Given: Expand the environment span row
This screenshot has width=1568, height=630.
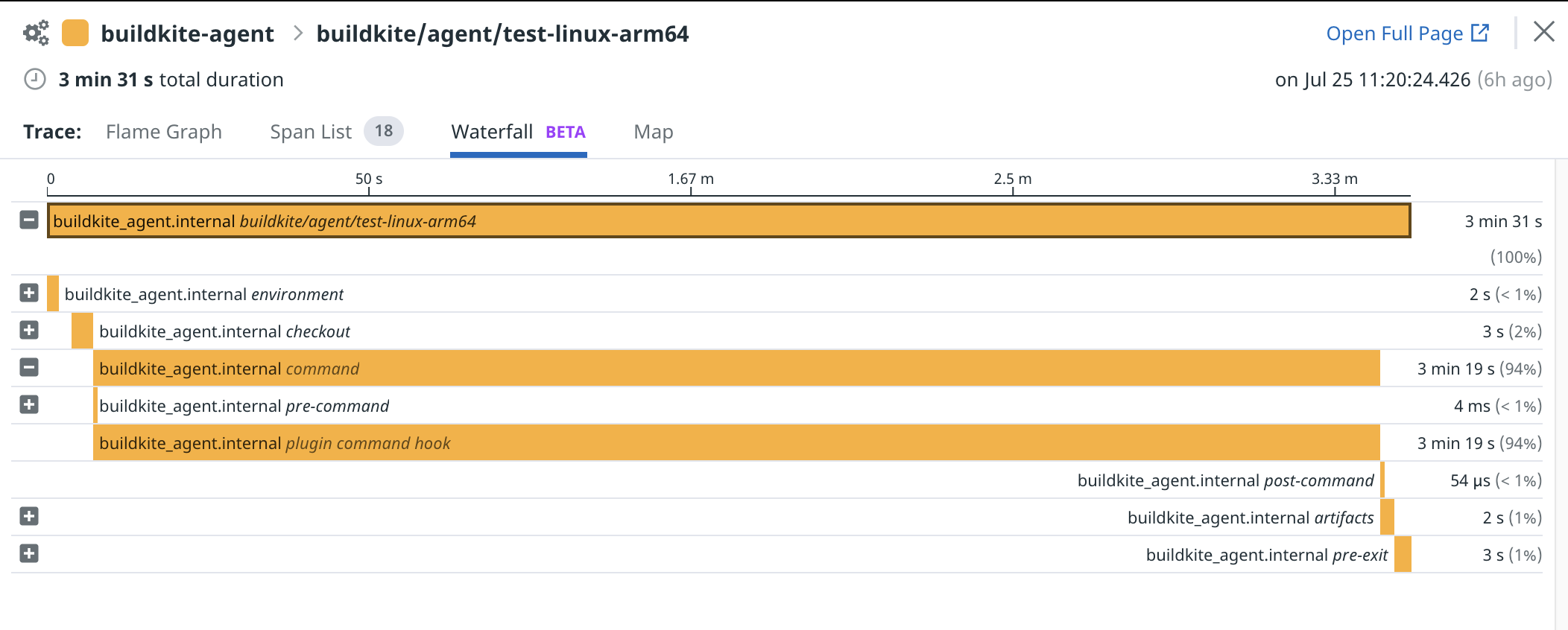Looking at the screenshot, I should tap(29, 293).
